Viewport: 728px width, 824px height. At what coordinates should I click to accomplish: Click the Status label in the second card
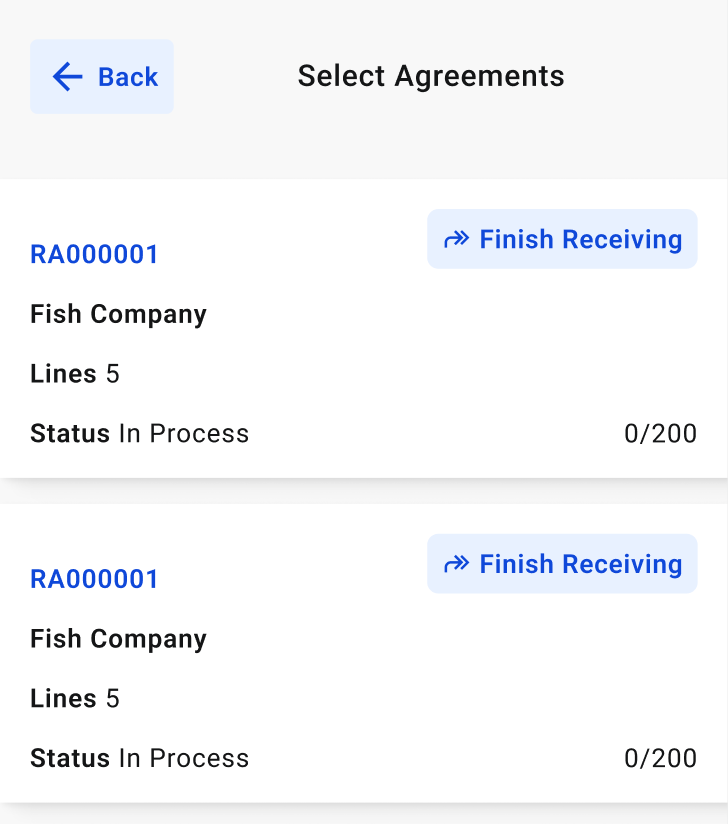pos(70,759)
